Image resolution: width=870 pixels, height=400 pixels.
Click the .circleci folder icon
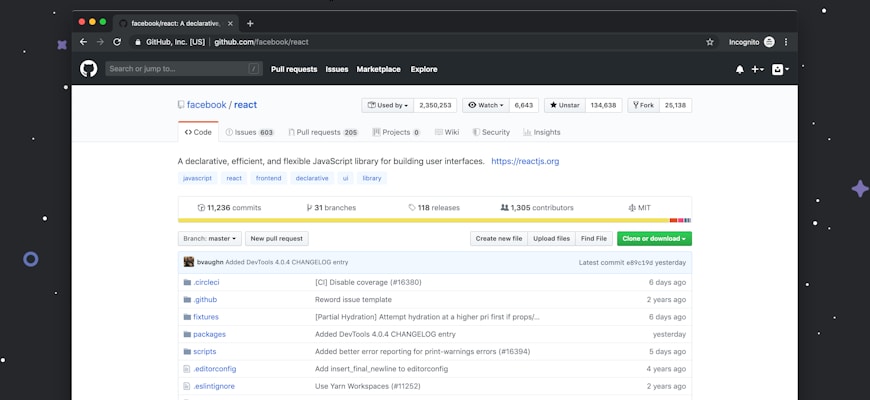coord(187,282)
